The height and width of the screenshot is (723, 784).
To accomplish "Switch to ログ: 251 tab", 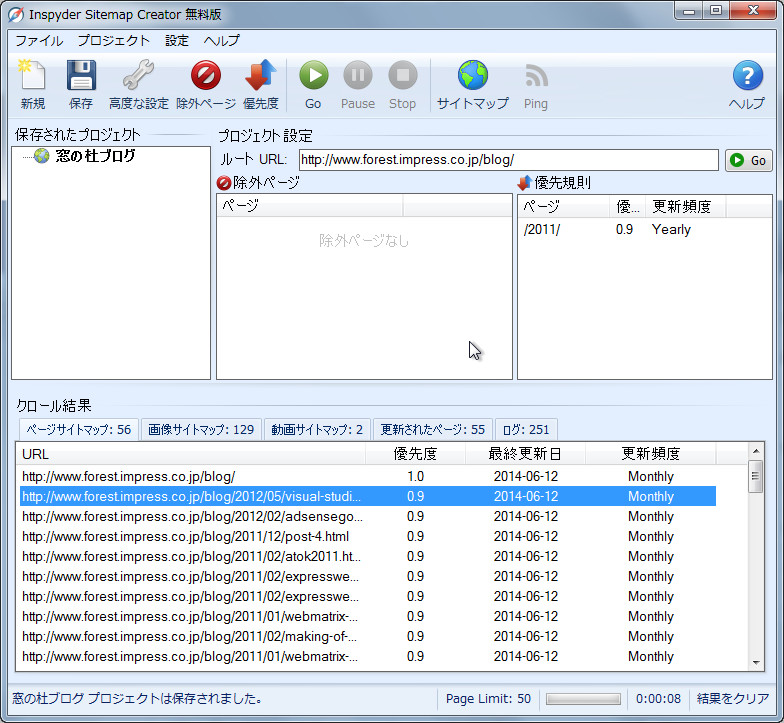I will point(526,430).
